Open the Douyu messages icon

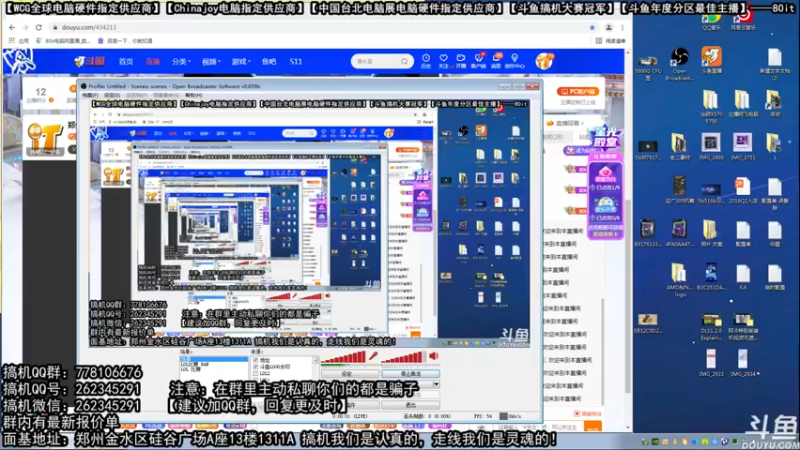(496, 61)
